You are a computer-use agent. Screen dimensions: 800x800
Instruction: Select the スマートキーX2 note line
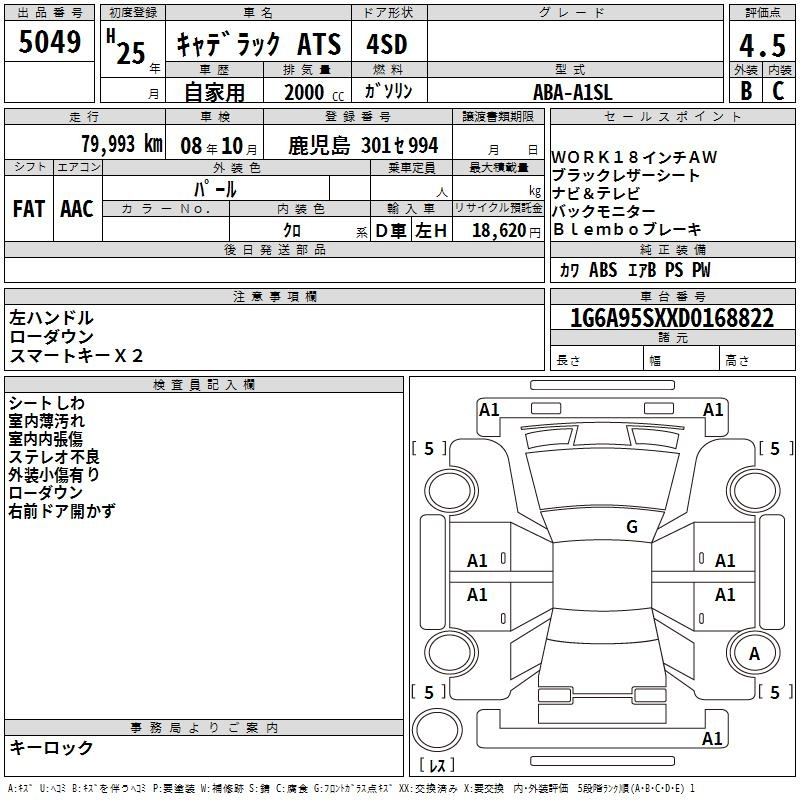tap(76, 355)
